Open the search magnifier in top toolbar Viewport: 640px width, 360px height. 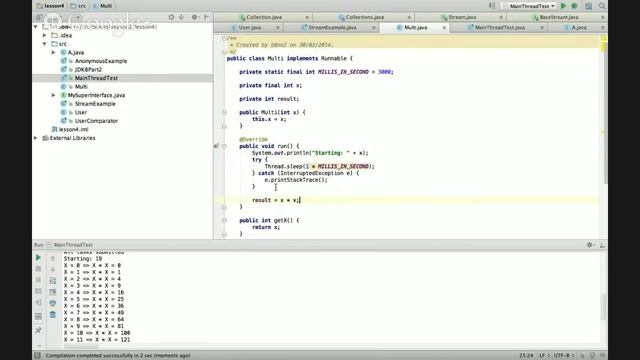(x=602, y=6)
